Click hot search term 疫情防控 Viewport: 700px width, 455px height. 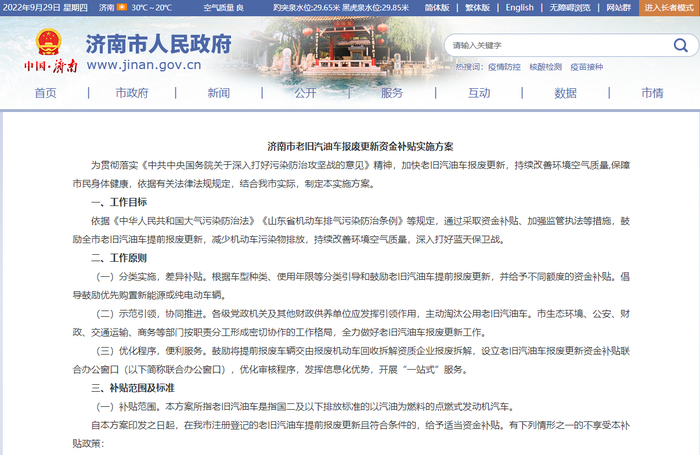pos(504,67)
